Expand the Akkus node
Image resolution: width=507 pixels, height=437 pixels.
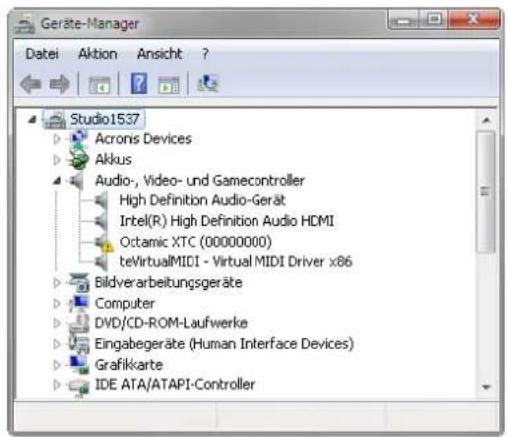pyautogui.click(x=57, y=159)
